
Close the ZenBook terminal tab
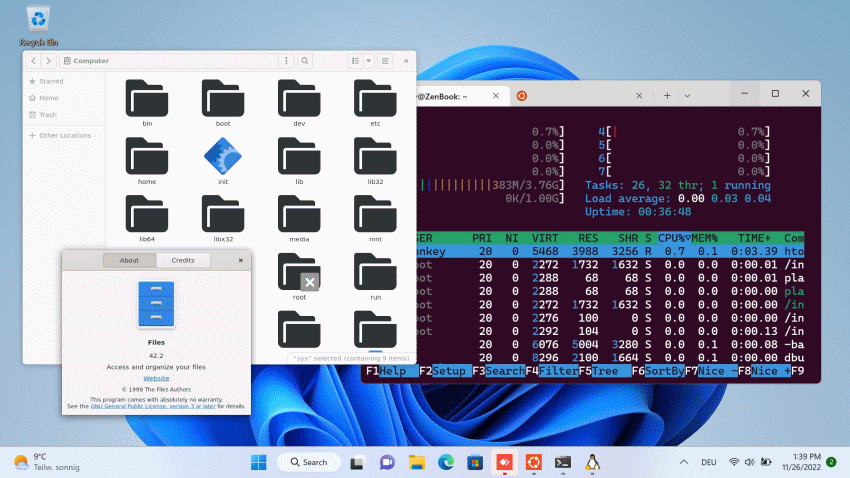[x=495, y=96]
